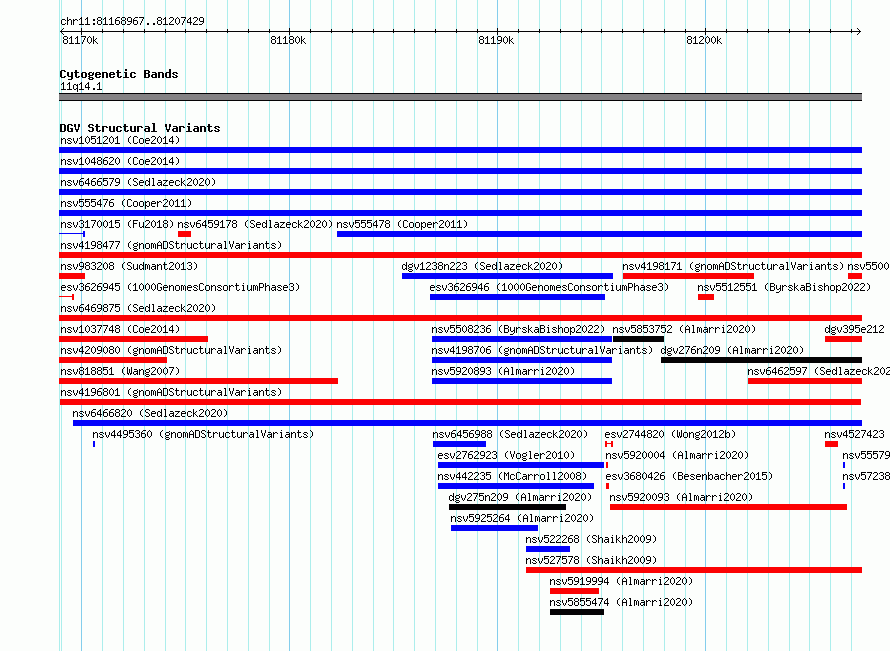Click nsv442235 (McCarroll2008) label
This screenshot has height=651, width=890.
512,476
